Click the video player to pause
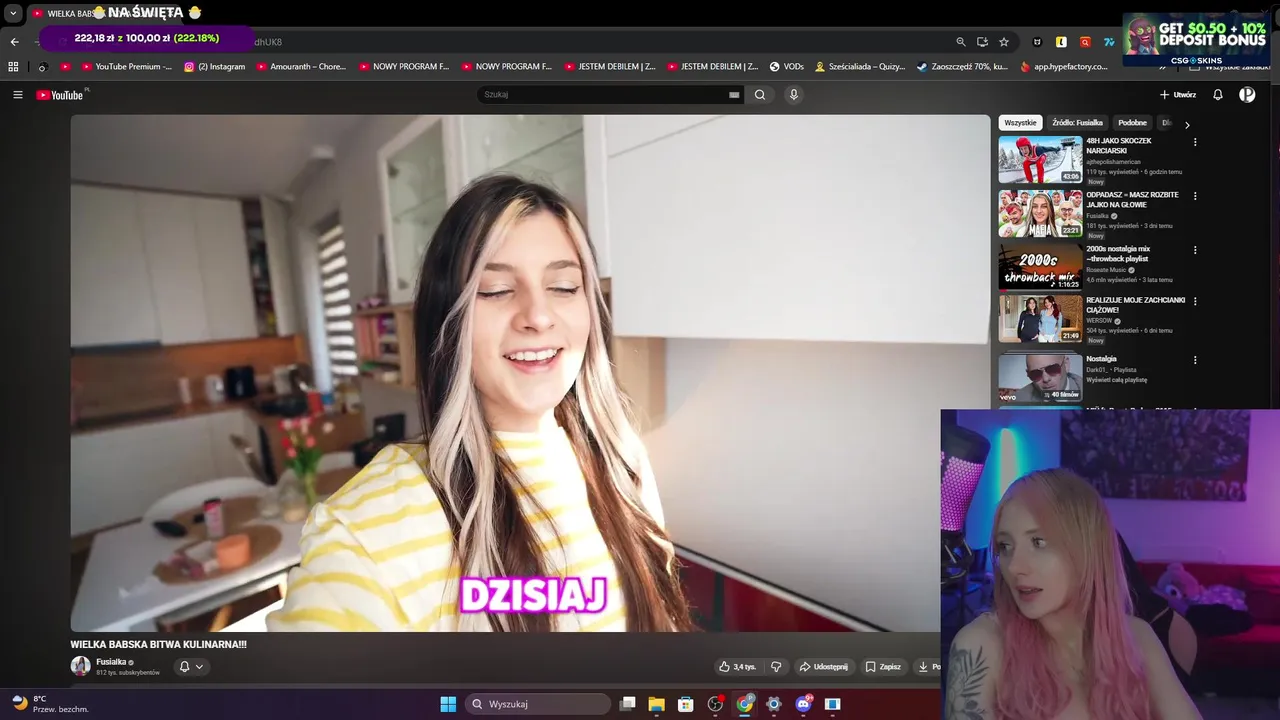 [x=530, y=372]
